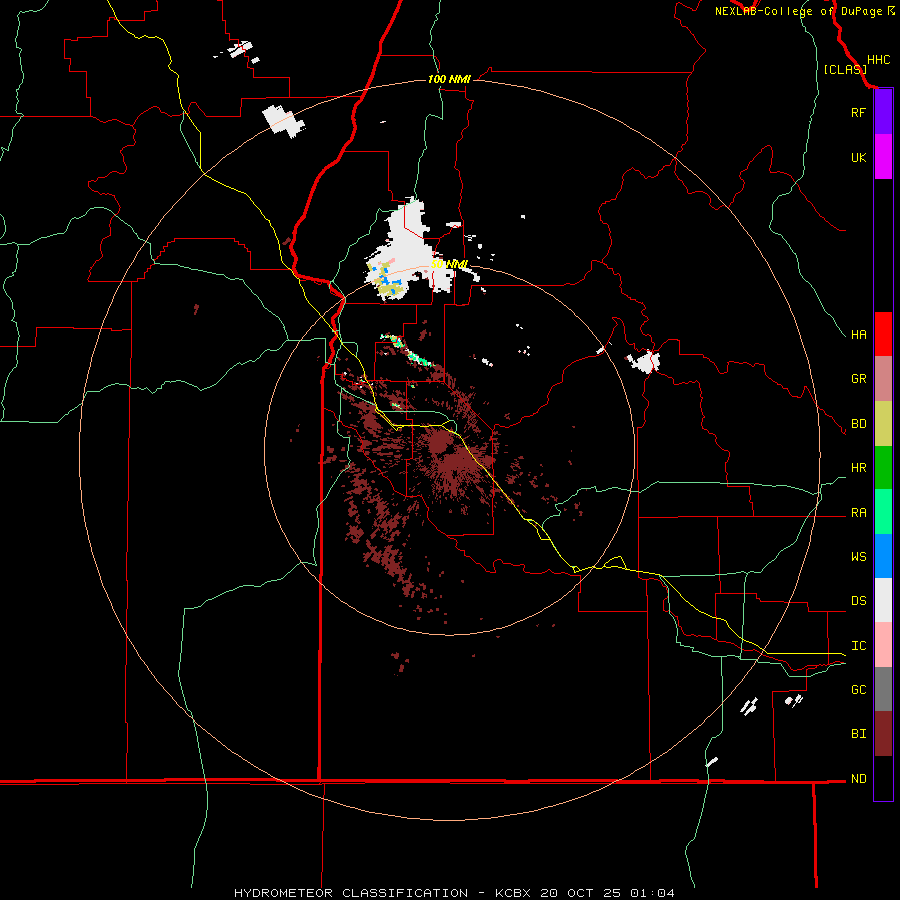This screenshot has height=900, width=900.
Task: Select the GR graupel legend swatch
Action: 883,379
